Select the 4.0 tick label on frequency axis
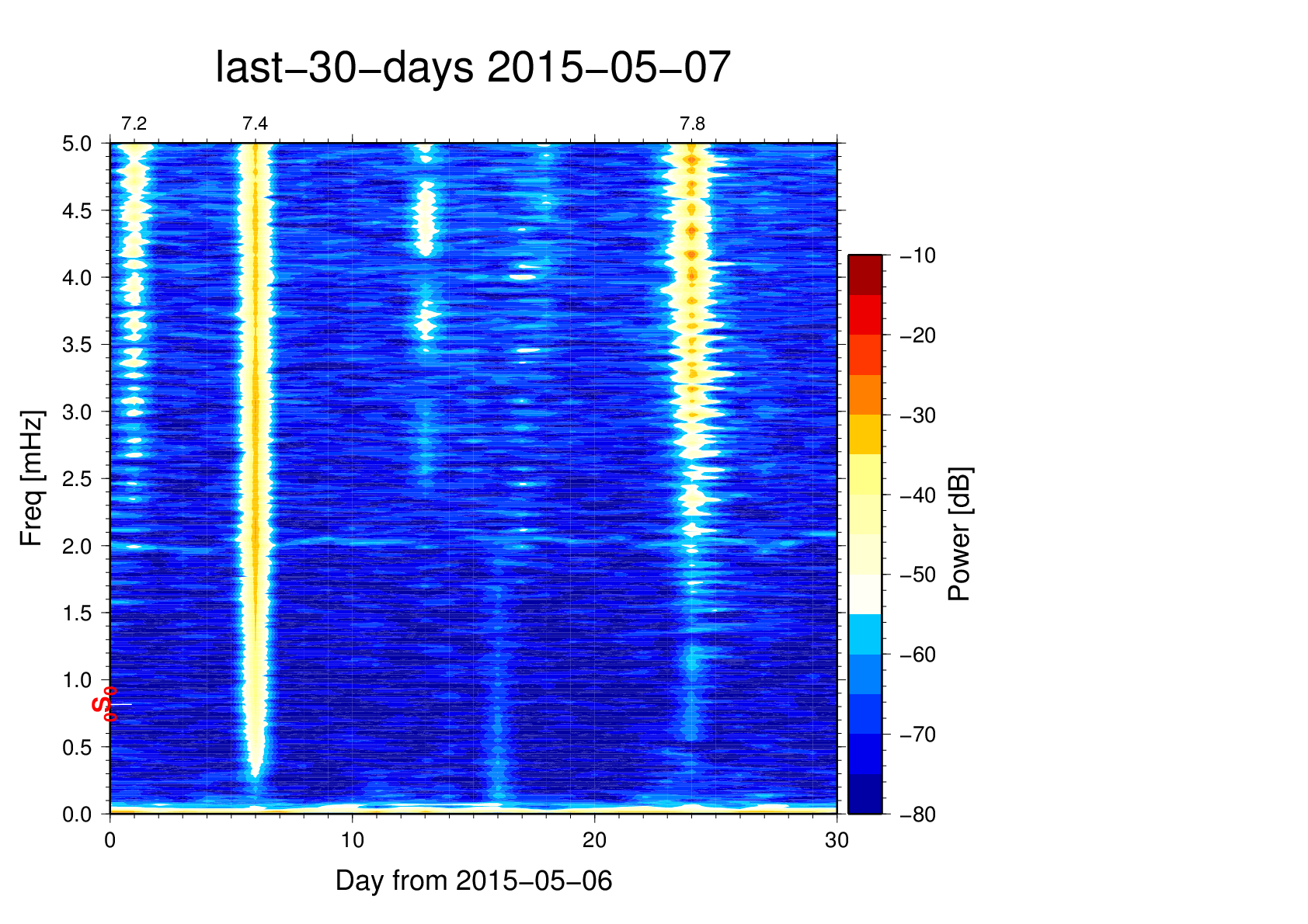This screenshot has width=1308, height=924. point(77,278)
